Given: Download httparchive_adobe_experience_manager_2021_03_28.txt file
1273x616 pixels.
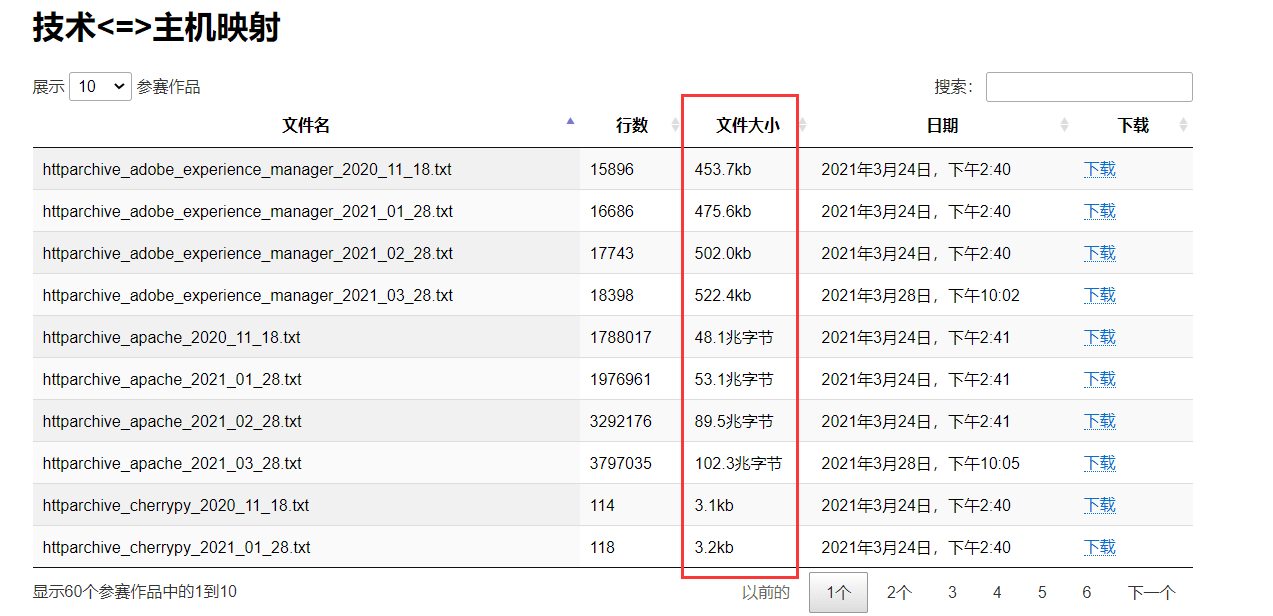Looking at the screenshot, I should tap(1099, 295).
